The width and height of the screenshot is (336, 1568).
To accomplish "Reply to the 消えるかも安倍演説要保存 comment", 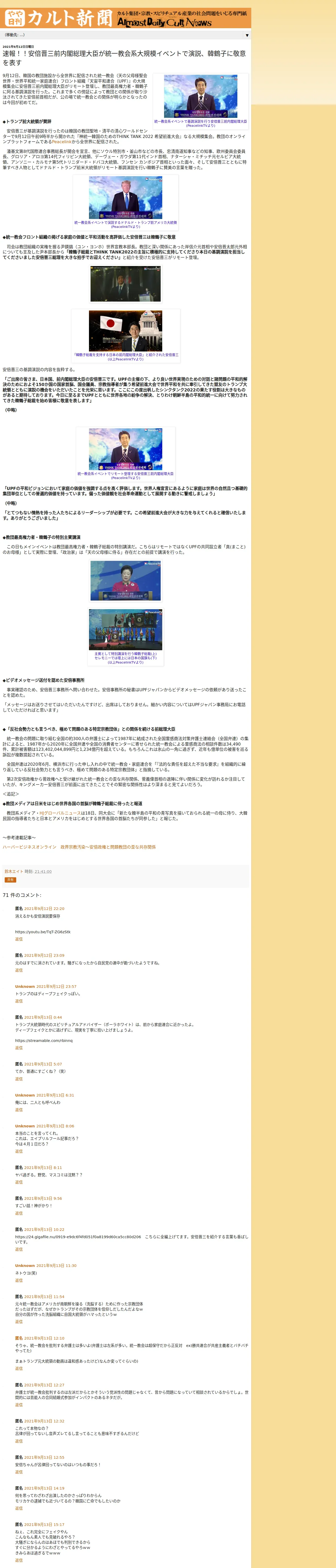I will coord(19,939).
